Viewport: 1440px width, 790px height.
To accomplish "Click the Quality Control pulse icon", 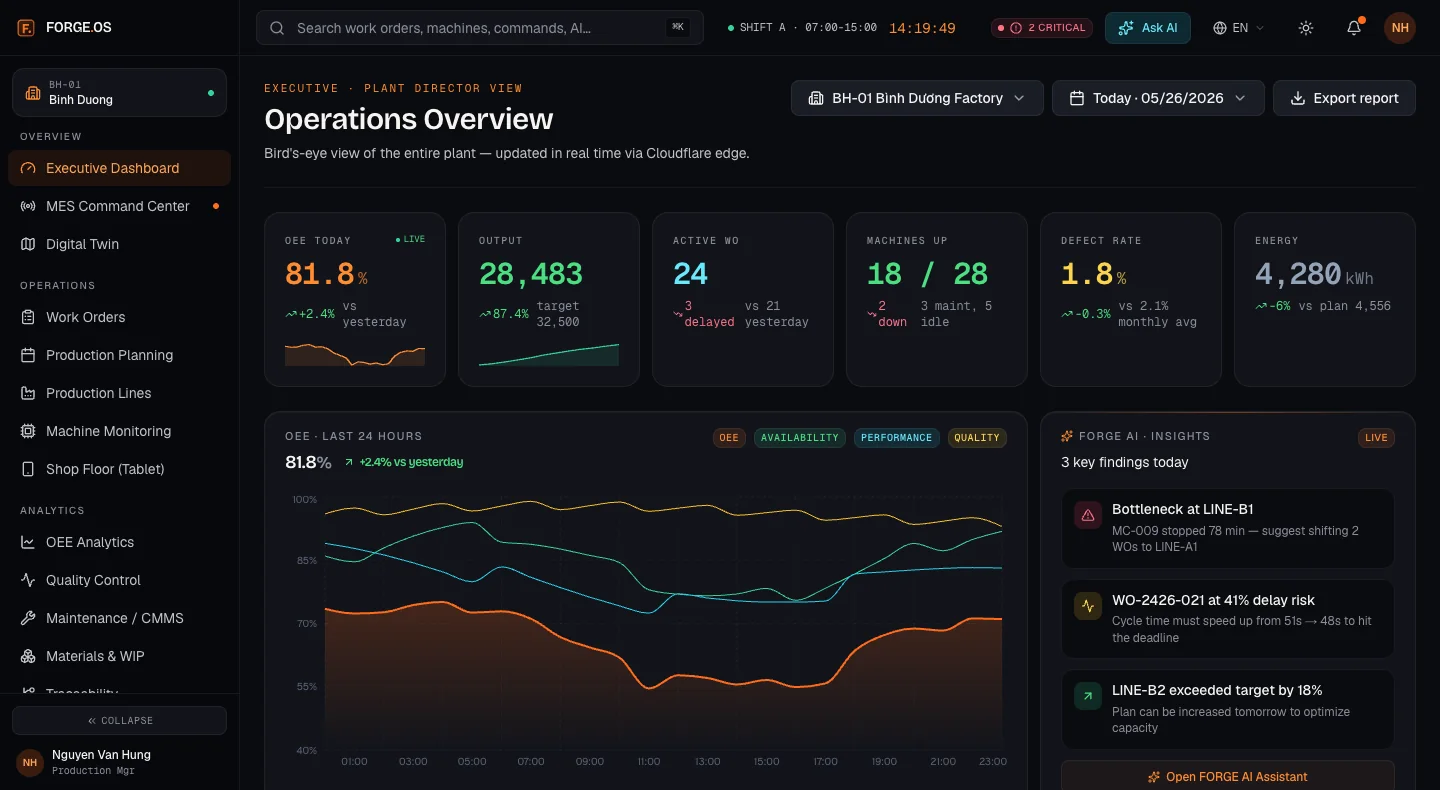I will (x=28, y=580).
